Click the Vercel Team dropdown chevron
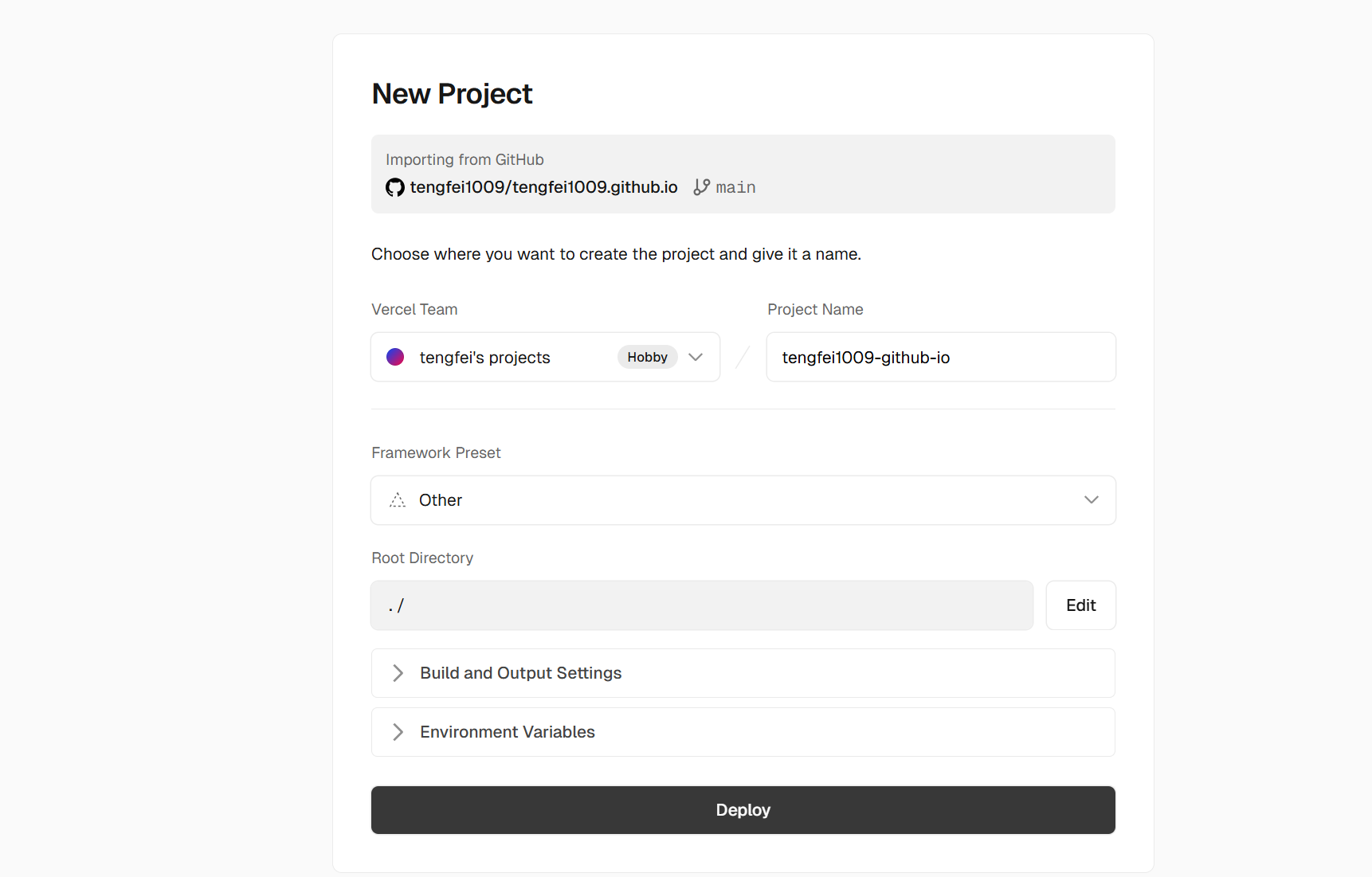Screen dimensions: 1372x877 pyautogui.click(x=696, y=357)
